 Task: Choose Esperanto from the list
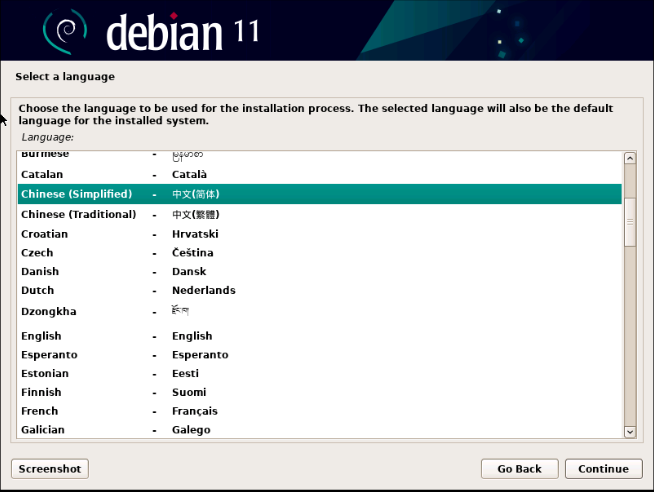click(x=319, y=355)
